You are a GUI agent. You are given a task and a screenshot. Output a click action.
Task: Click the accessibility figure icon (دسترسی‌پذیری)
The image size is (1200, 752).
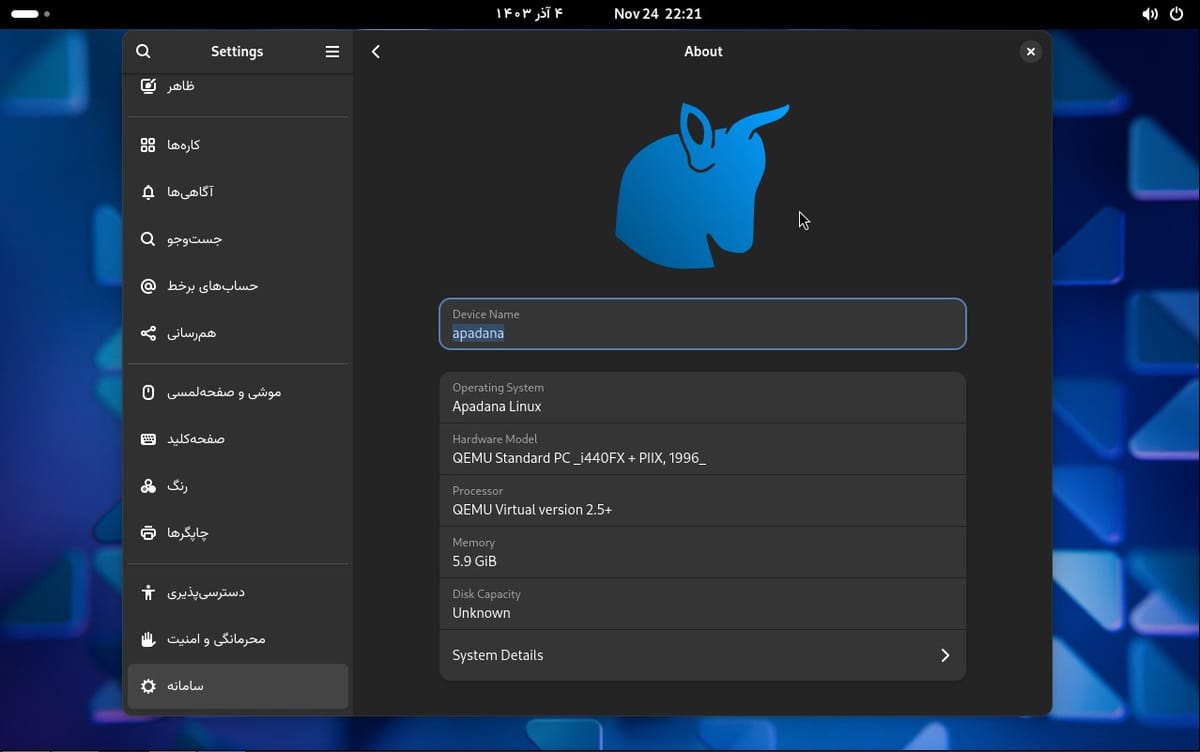pos(148,592)
